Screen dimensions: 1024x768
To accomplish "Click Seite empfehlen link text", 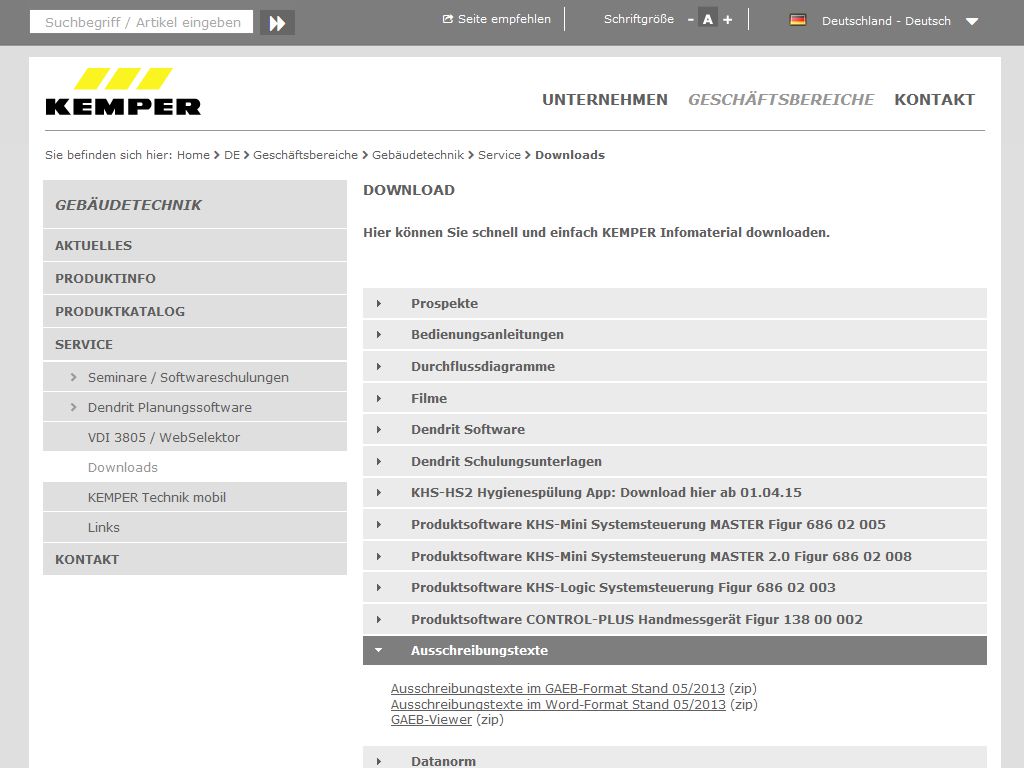I will click(x=504, y=20).
